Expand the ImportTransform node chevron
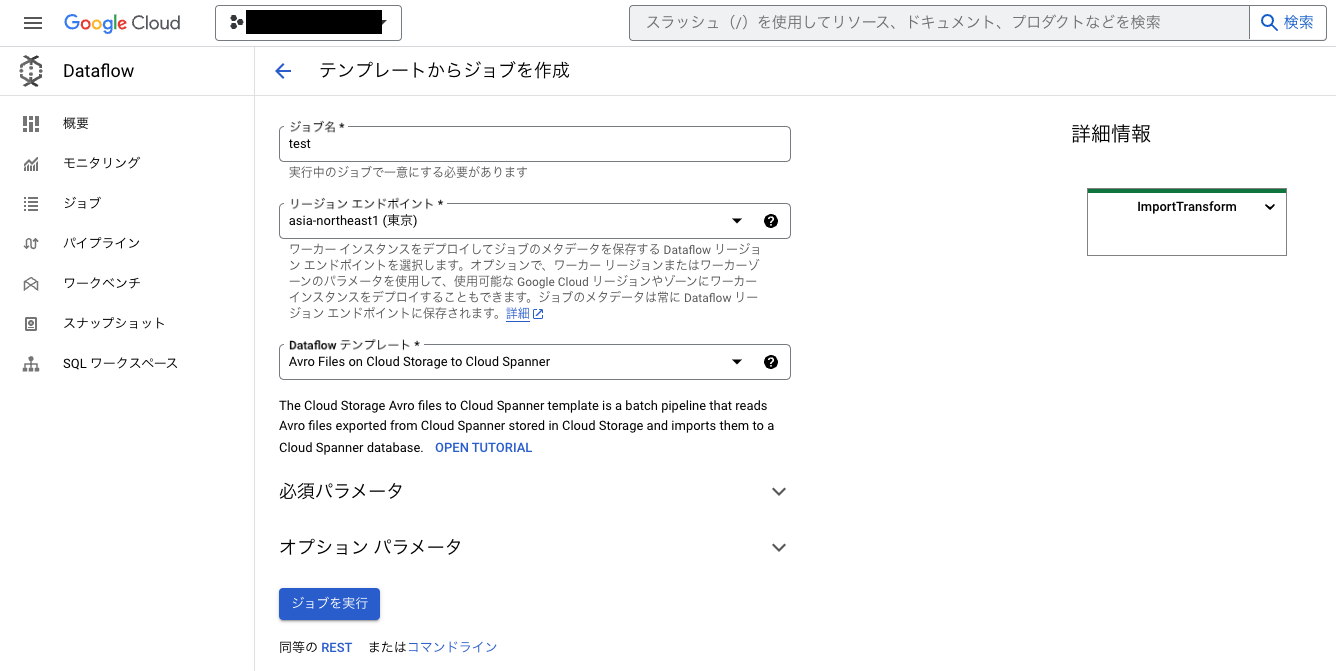 [1270, 207]
